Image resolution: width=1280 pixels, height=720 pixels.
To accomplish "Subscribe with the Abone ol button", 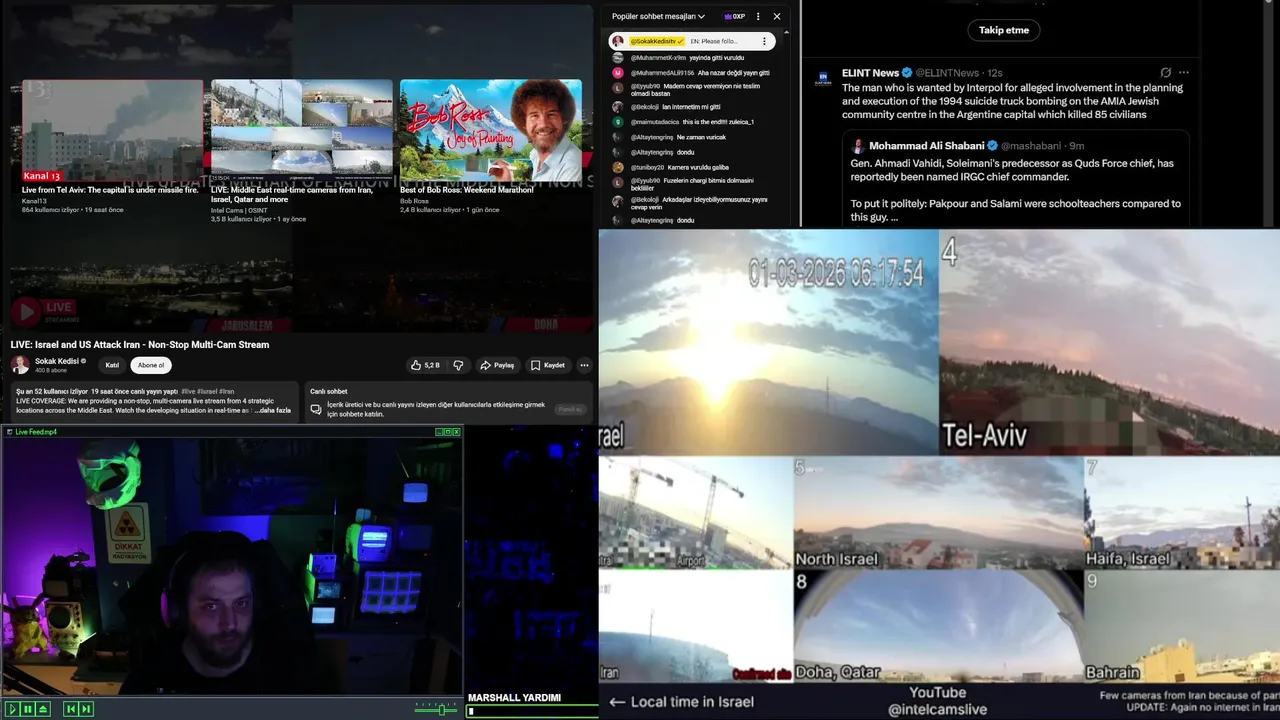I will [151, 365].
